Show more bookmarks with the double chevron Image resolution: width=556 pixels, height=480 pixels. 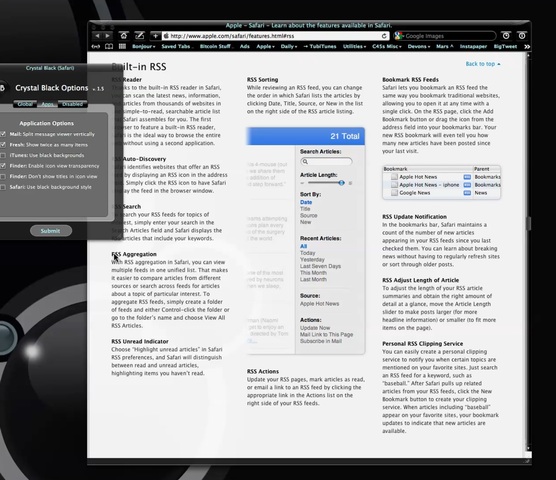pos(527,46)
